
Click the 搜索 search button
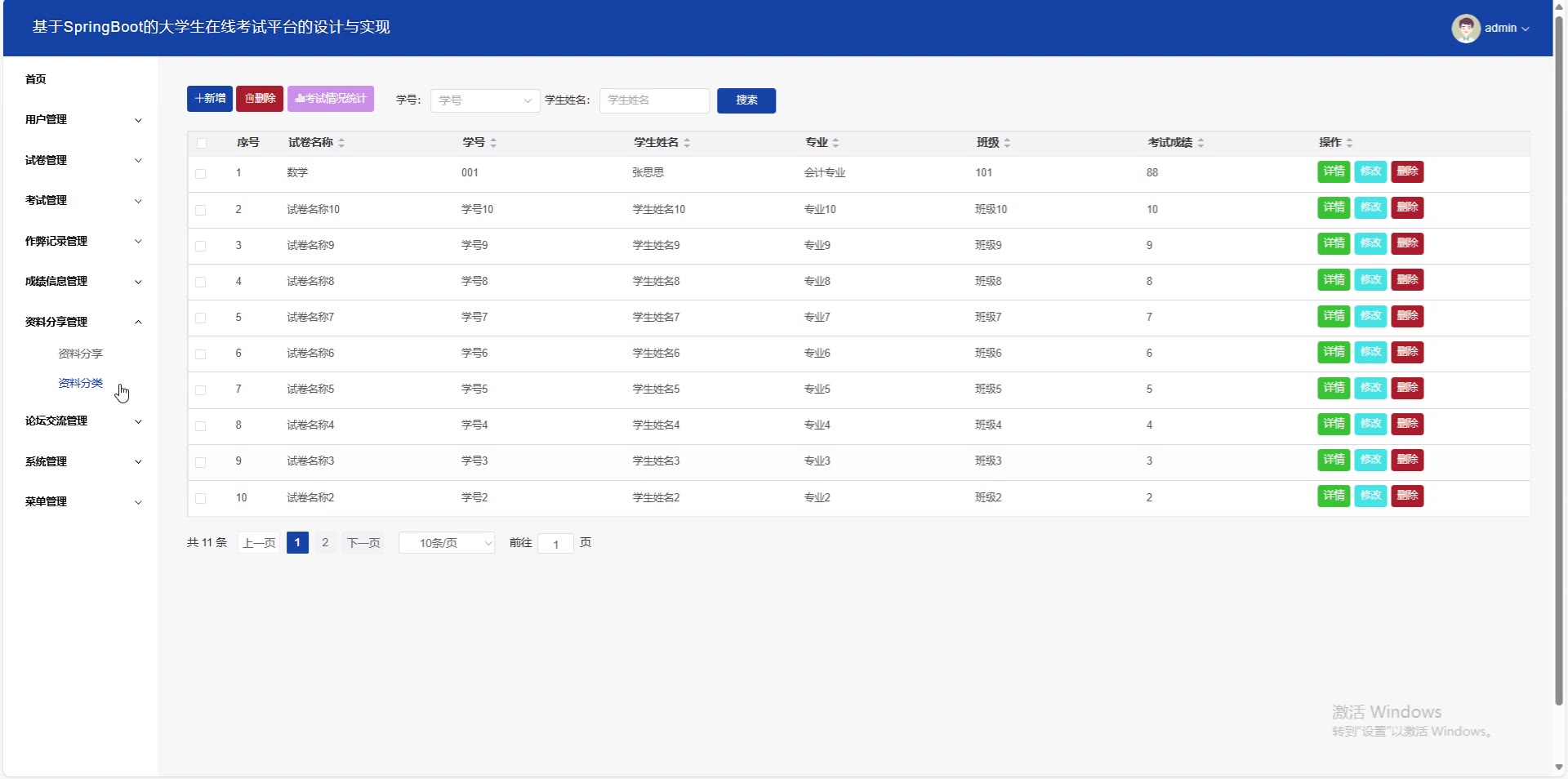pos(746,100)
